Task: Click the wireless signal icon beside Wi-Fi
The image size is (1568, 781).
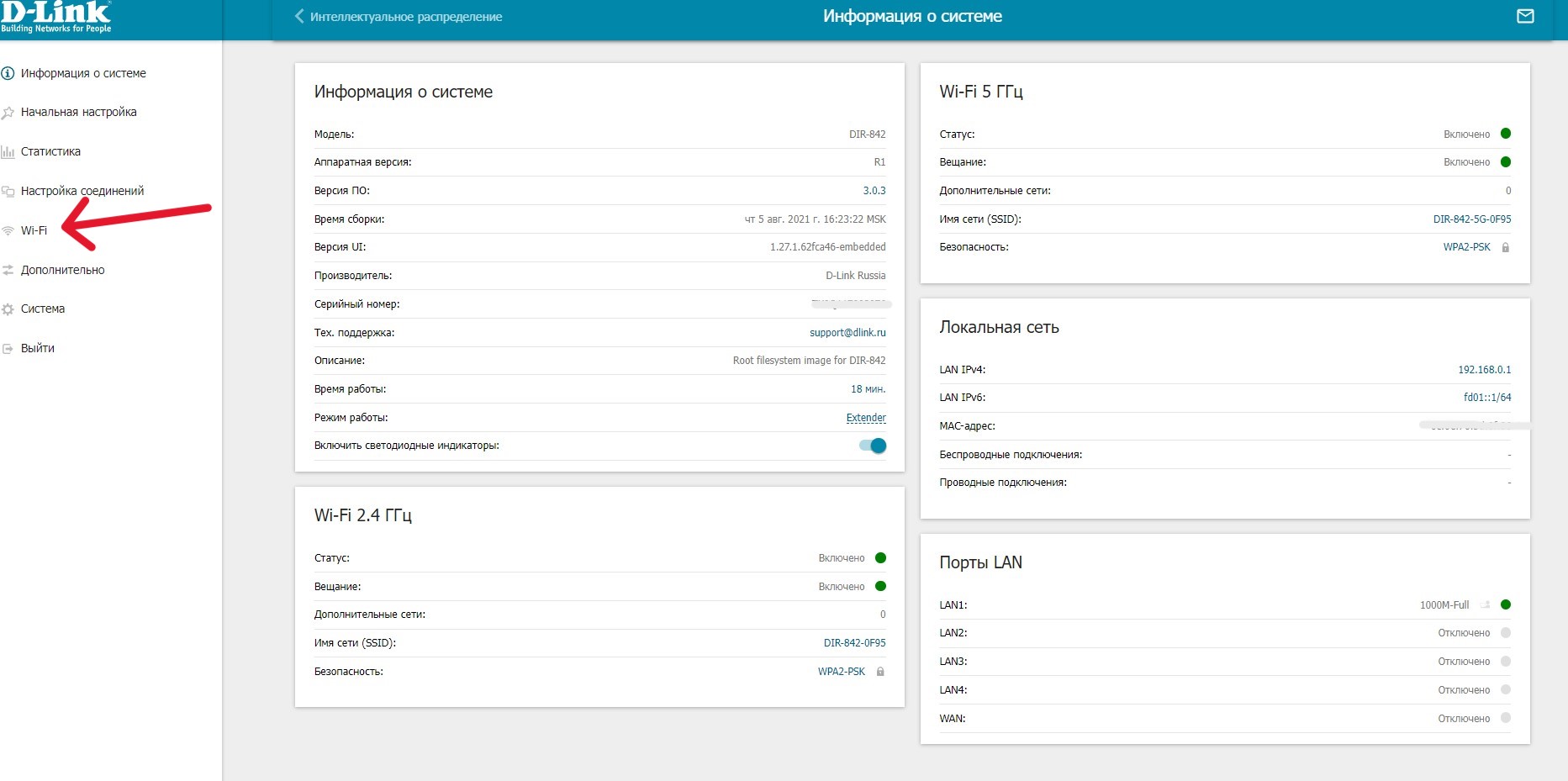Action: (8, 231)
